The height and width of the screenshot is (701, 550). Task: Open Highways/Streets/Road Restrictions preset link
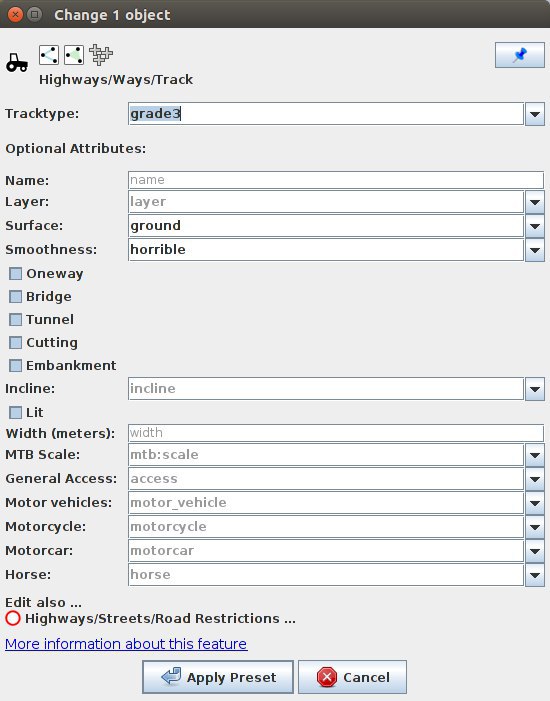pyautogui.click(x=160, y=618)
